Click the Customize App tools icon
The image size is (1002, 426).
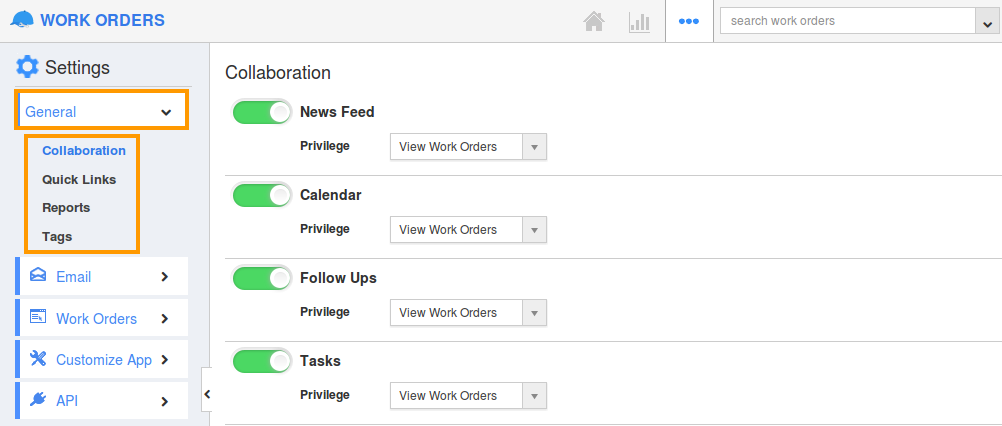click(38, 358)
